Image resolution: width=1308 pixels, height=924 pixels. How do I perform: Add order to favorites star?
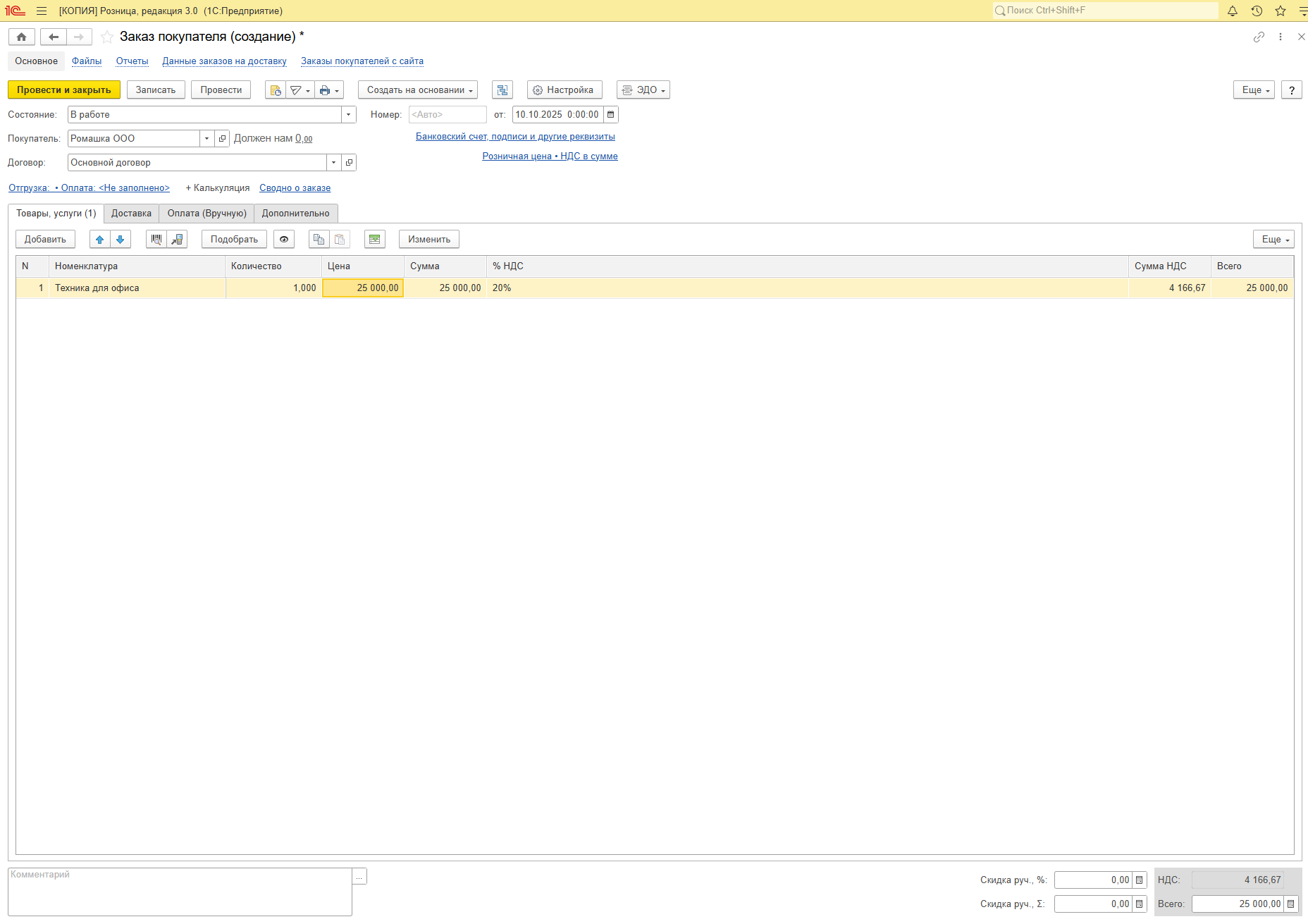point(107,37)
